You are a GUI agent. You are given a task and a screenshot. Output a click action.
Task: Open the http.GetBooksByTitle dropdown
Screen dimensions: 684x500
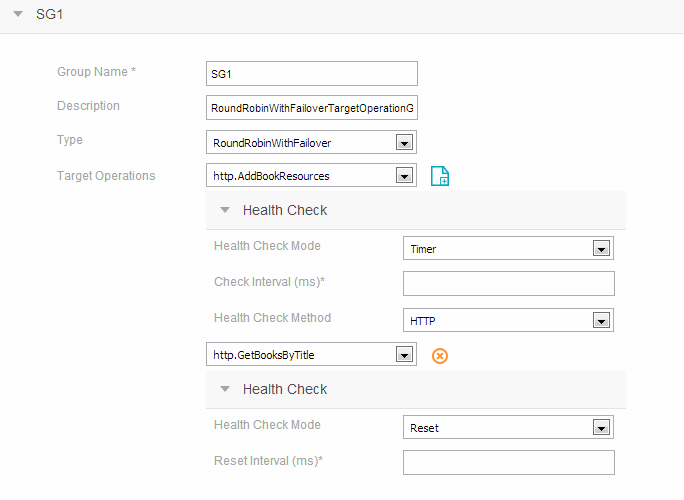404,355
